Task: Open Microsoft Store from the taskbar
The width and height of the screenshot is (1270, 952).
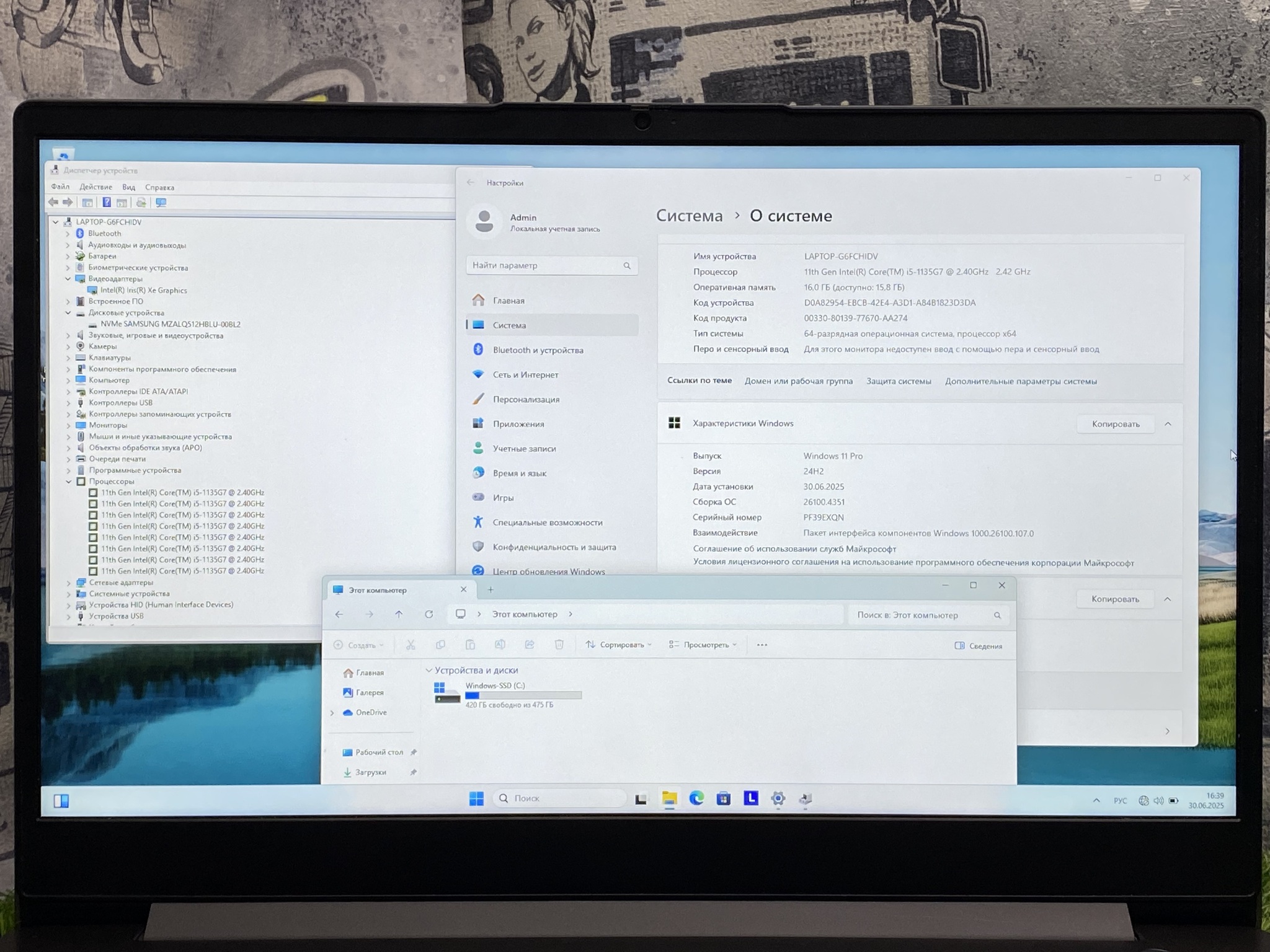Action: click(x=724, y=798)
